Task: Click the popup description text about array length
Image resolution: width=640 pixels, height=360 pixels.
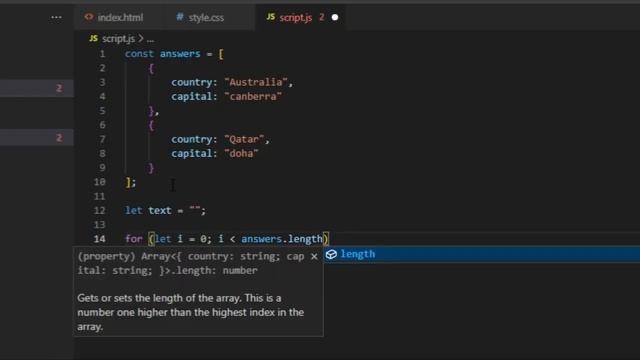Action: click(191, 312)
